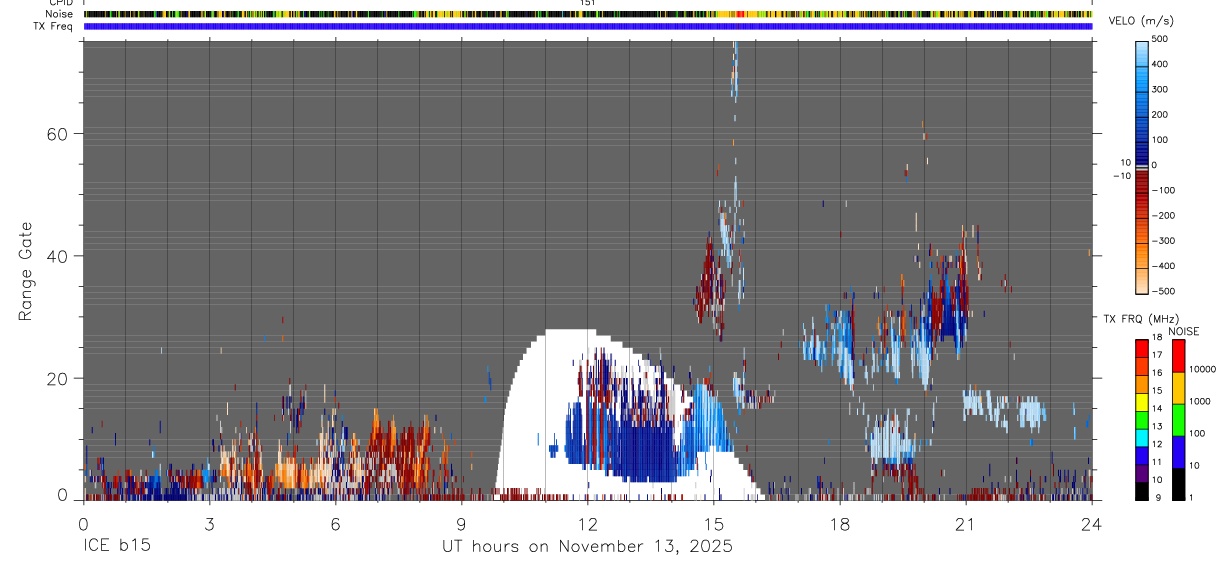The image size is (1228, 567).
Task: Click the 500 tick on velocity colorbar
Action: 1161,39
